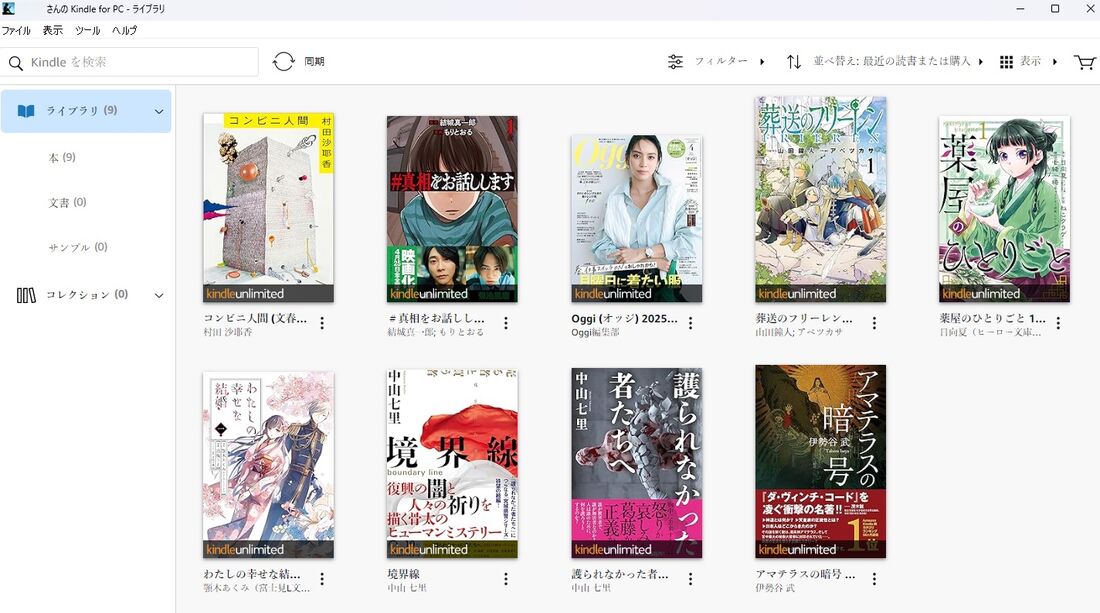Click the Kindle app icon in title bar
Screen dimensions: 1100x613
click(x=8, y=8)
